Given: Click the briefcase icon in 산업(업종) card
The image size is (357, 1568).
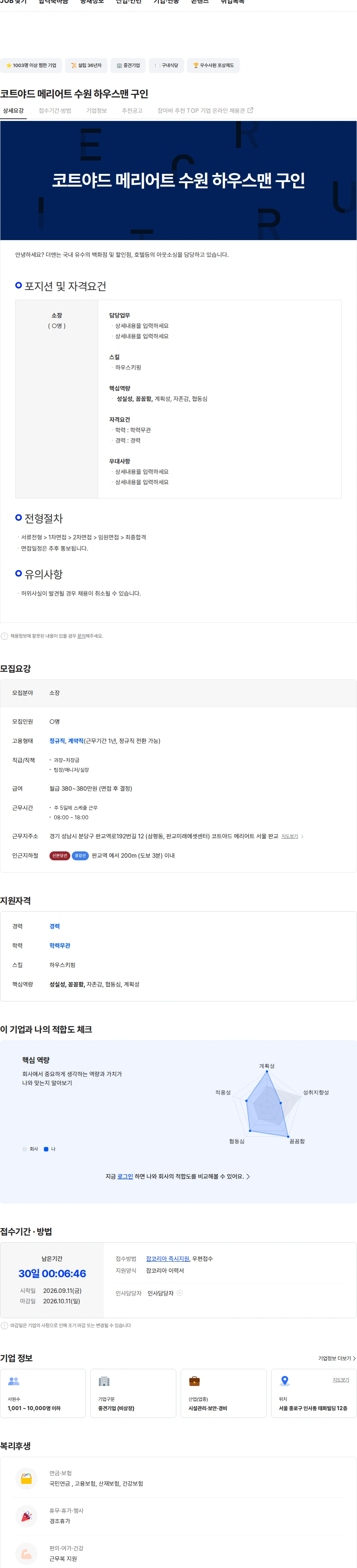Looking at the screenshot, I should point(194,1381).
